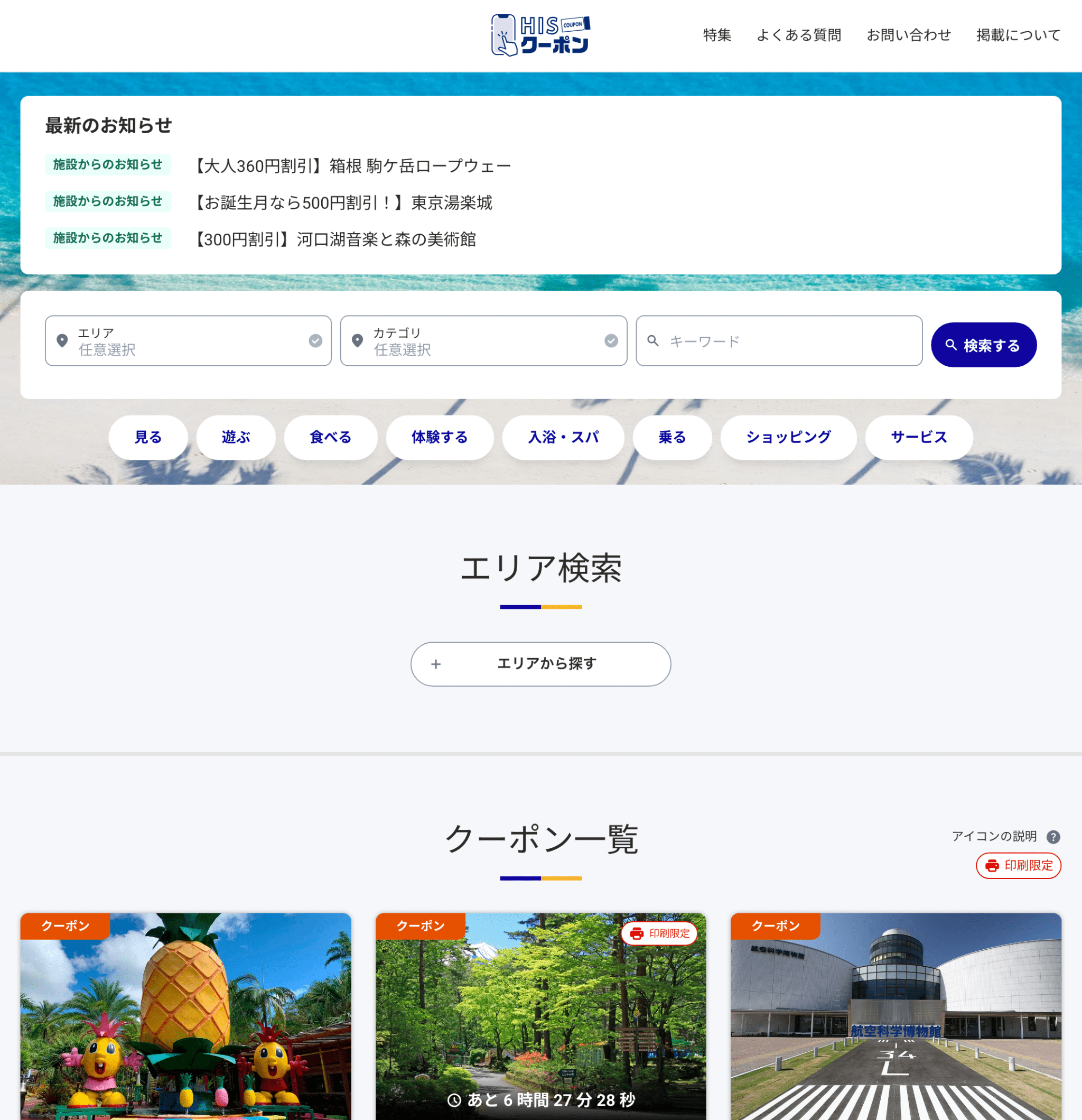Screen dimensions: 1082x1120
Task: Select the 入浴・スパ category chip
Action: pos(563,437)
